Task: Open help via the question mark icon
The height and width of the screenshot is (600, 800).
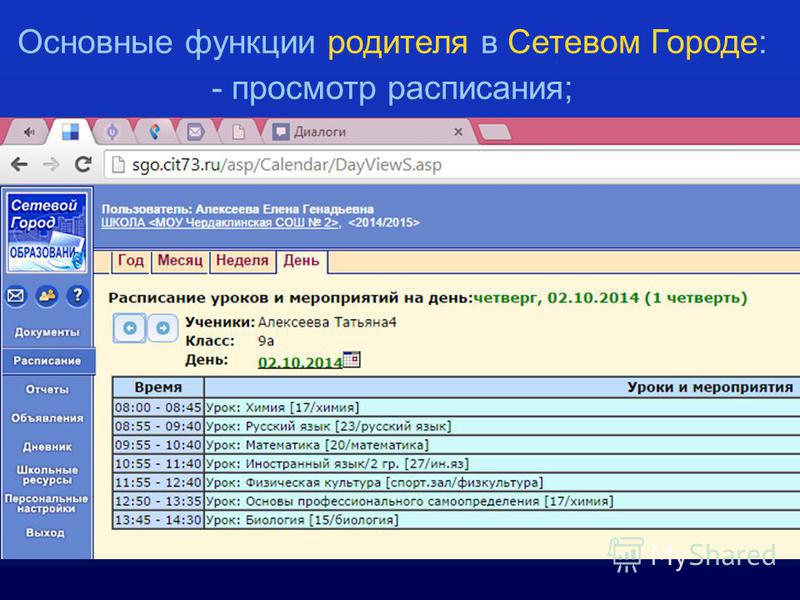Action: 78,295
